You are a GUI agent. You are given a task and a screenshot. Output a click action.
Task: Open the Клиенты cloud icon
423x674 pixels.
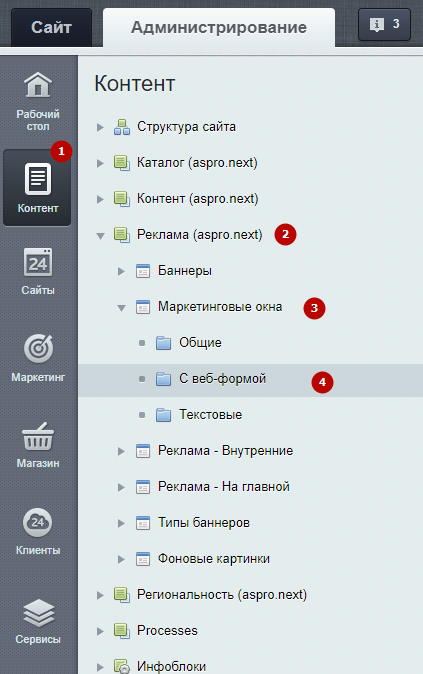[x=38, y=522]
